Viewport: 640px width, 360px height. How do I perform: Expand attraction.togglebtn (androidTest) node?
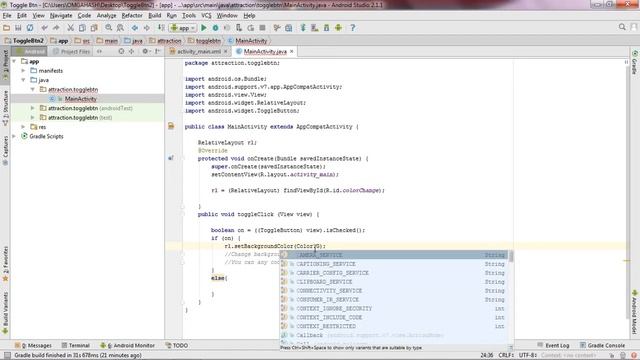point(33,108)
